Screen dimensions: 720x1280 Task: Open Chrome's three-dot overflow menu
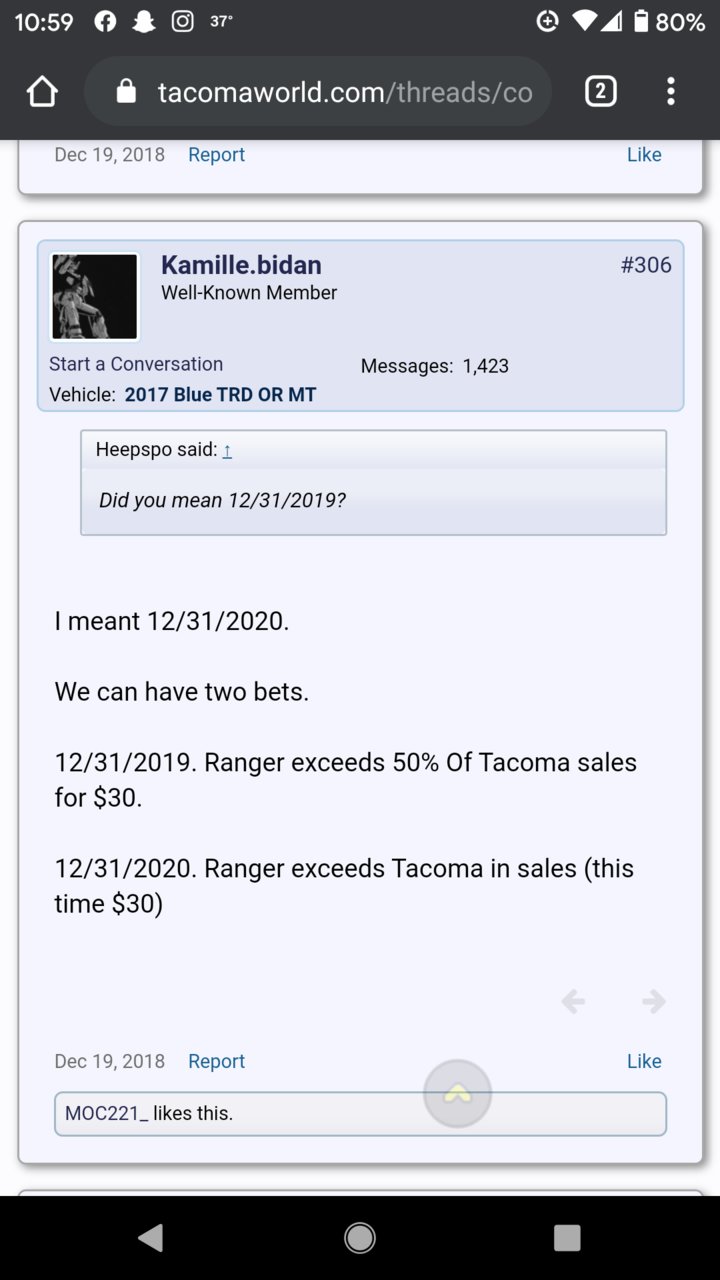(671, 92)
